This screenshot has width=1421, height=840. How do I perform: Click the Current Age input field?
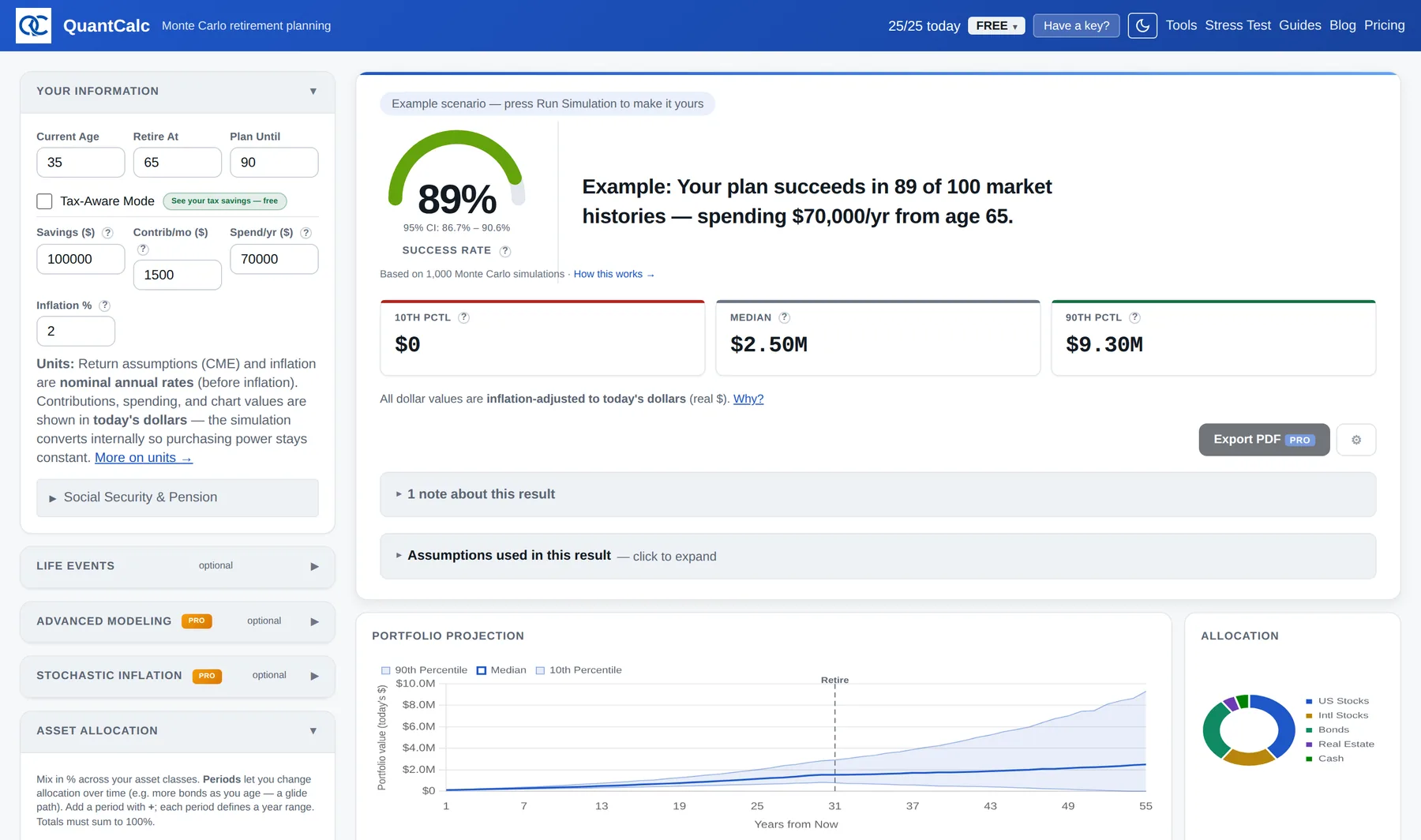pyautogui.click(x=81, y=163)
